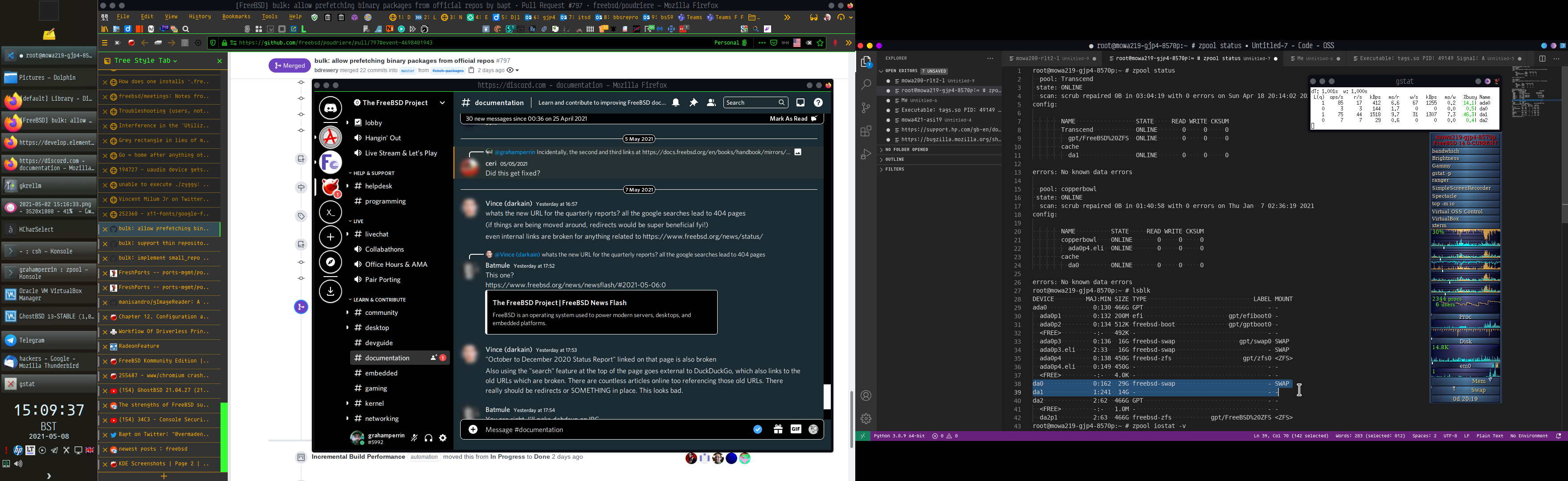Toggle Discord headphones deafen button
The image size is (1568, 481).
429,438
